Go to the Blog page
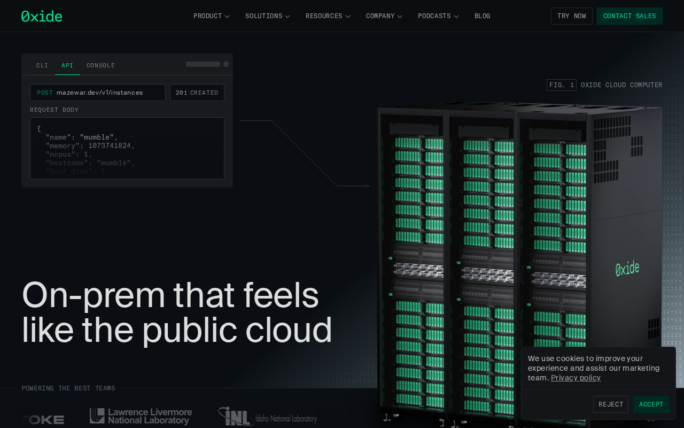This screenshot has width=684, height=428. point(482,16)
